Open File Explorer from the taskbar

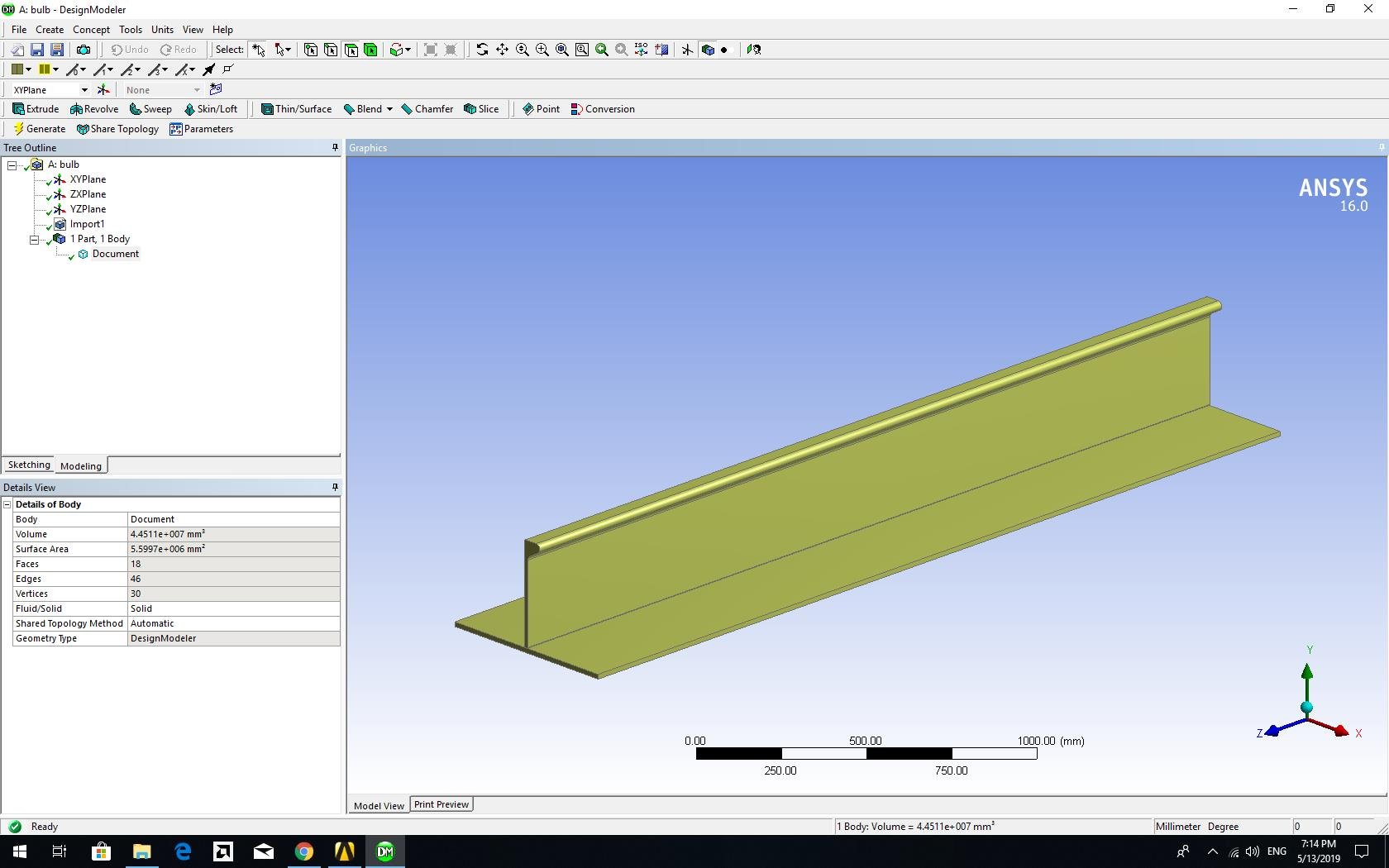142,851
